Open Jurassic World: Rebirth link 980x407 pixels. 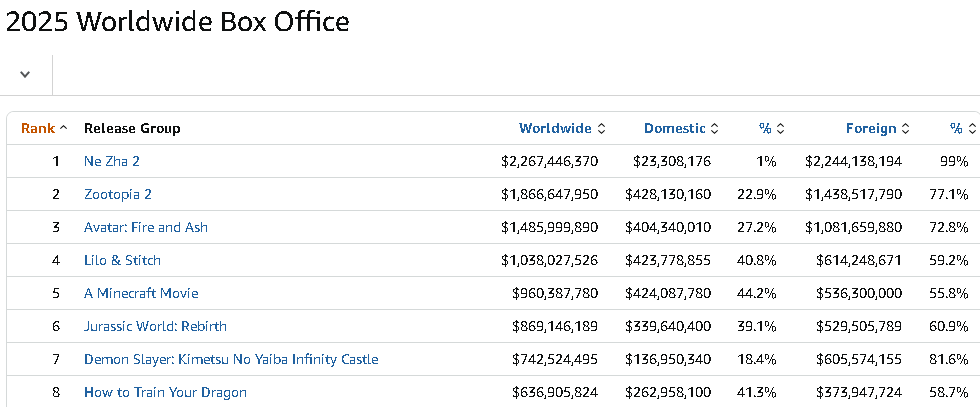click(155, 326)
